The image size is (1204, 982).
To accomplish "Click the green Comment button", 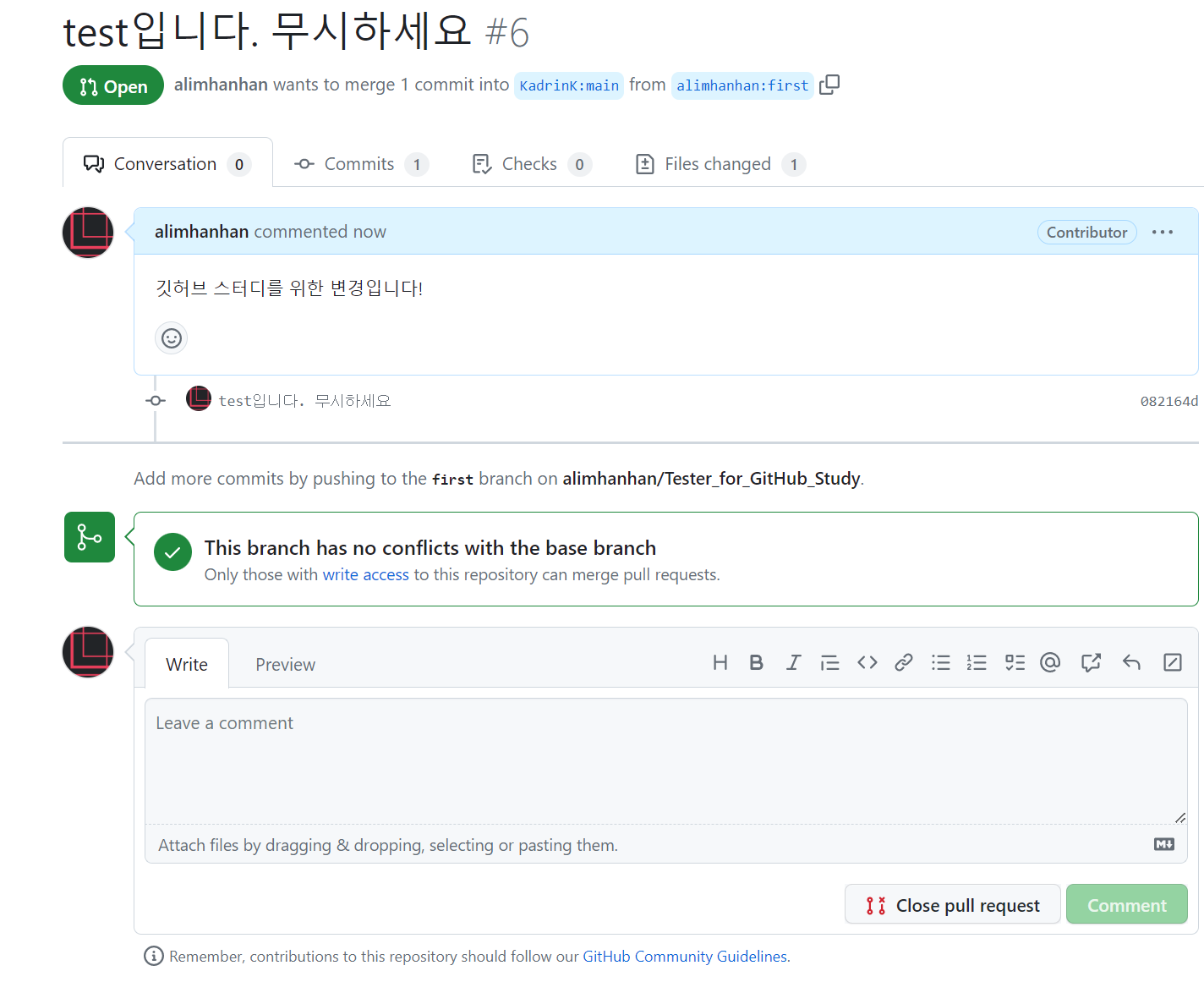I will click(x=1127, y=904).
